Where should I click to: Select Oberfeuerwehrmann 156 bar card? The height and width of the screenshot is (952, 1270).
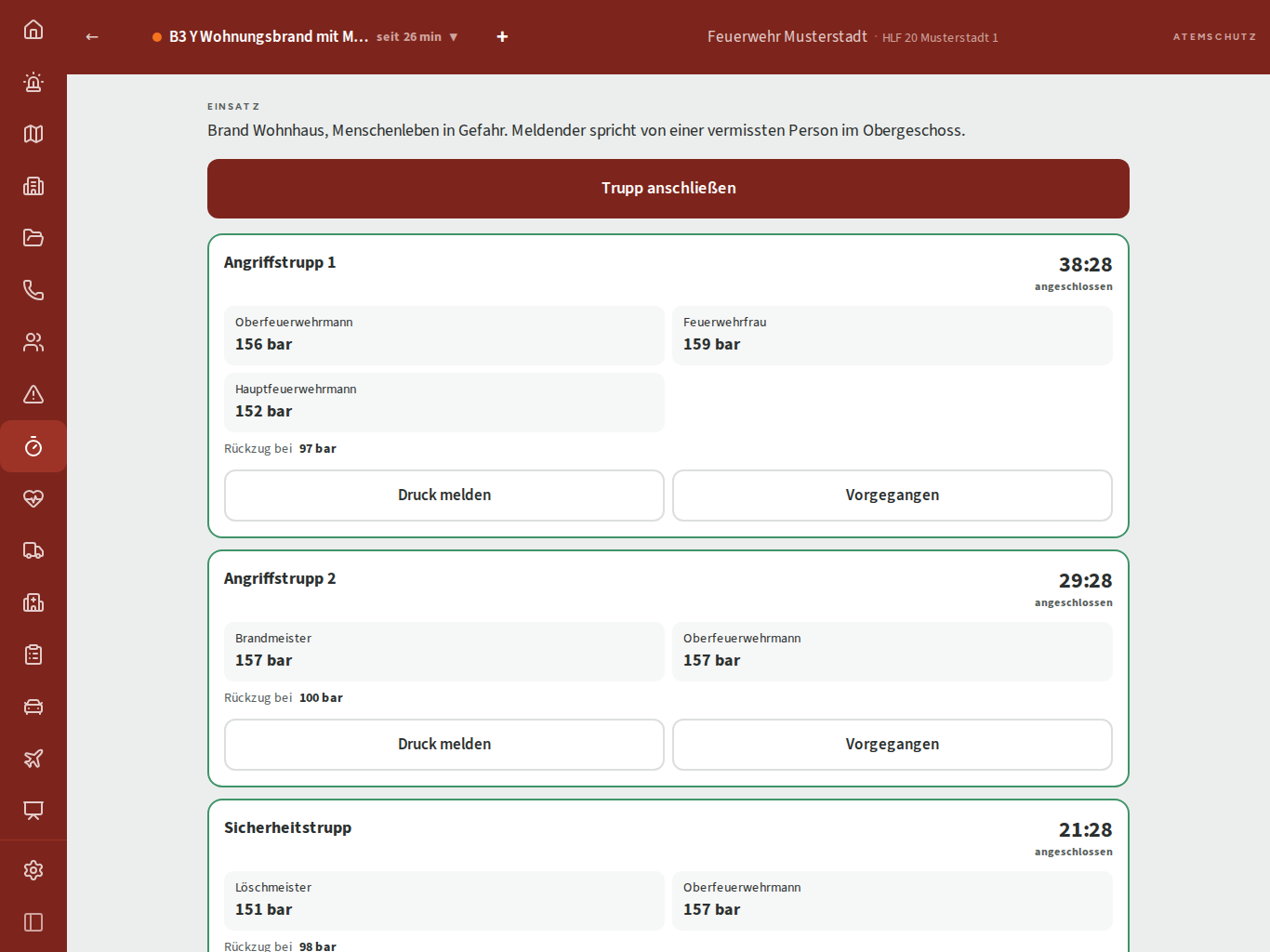point(444,336)
